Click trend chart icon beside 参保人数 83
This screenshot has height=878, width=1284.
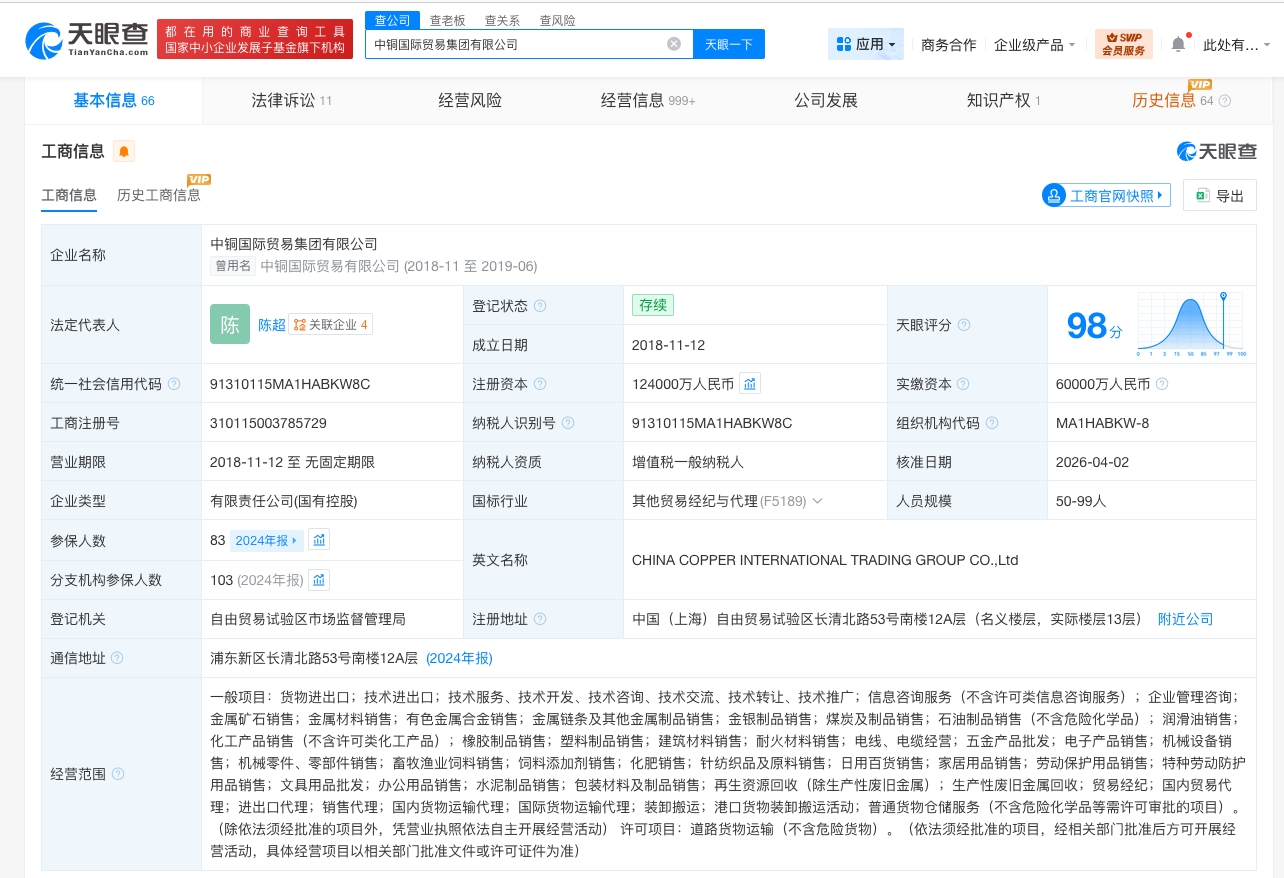pyautogui.click(x=320, y=540)
